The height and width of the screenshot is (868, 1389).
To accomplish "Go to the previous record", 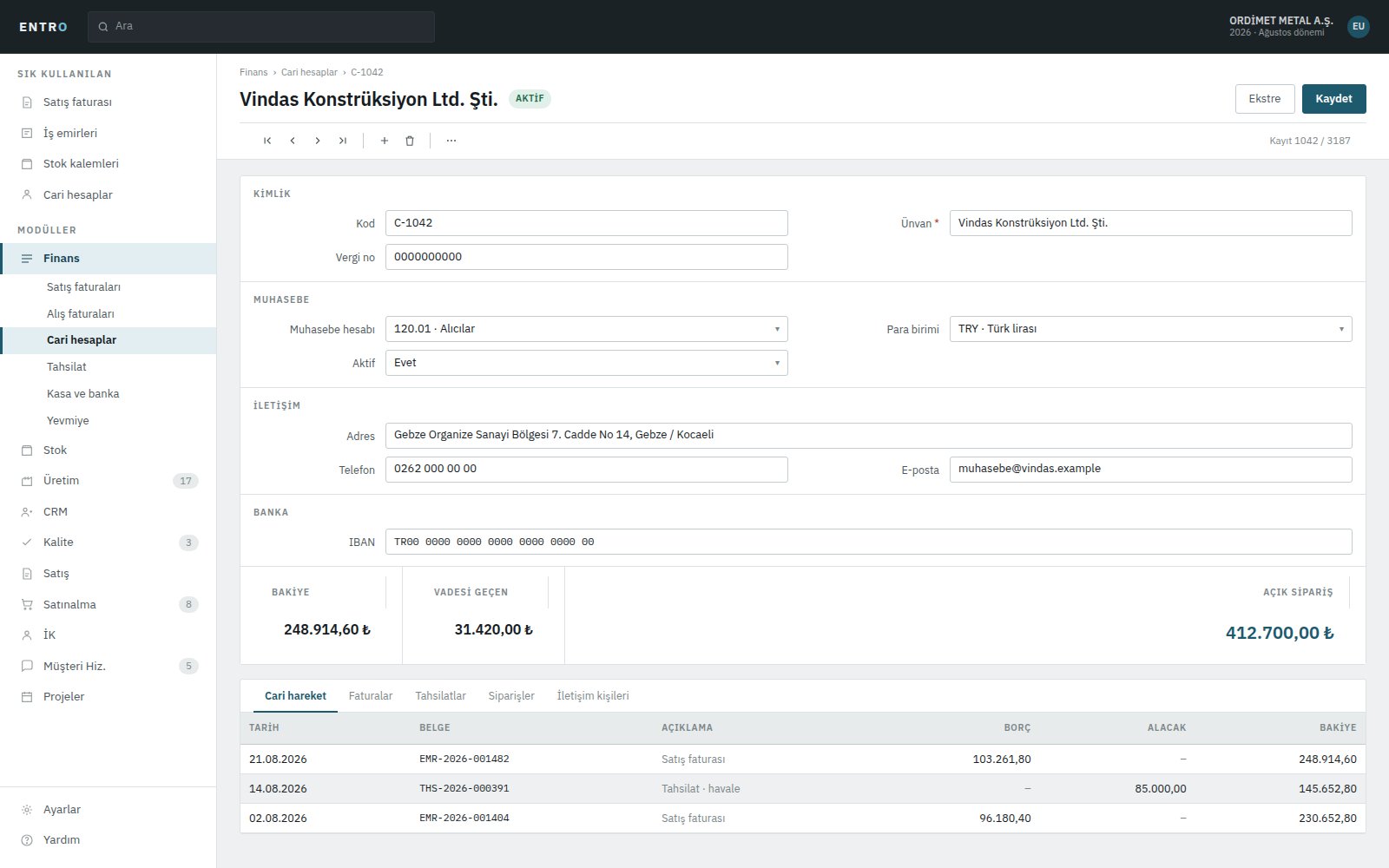I will (x=293, y=141).
